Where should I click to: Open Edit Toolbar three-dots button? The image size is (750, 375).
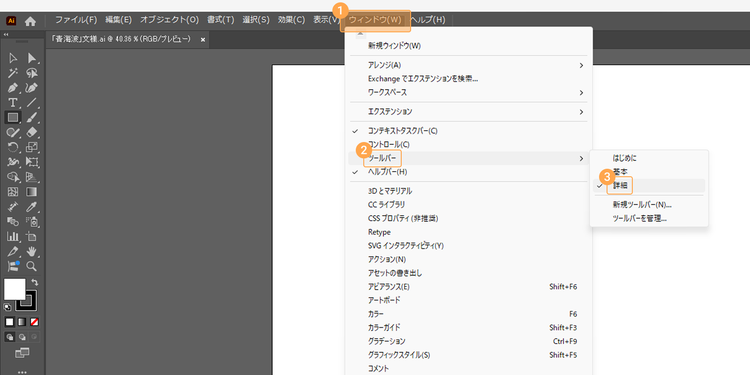[x=22, y=372]
